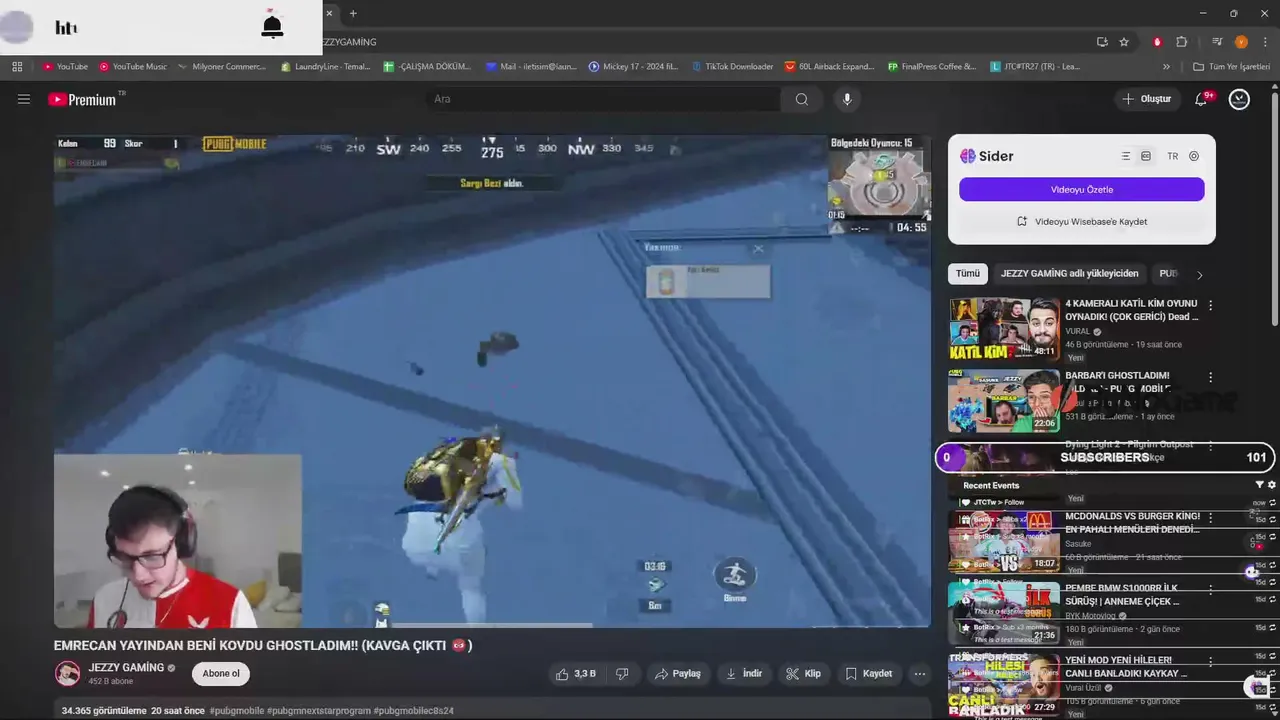Screen dimensions: 1280x720
Task: Open 4 KAMERALI KATİL KİM video thumbnail
Action: click(1004, 328)
